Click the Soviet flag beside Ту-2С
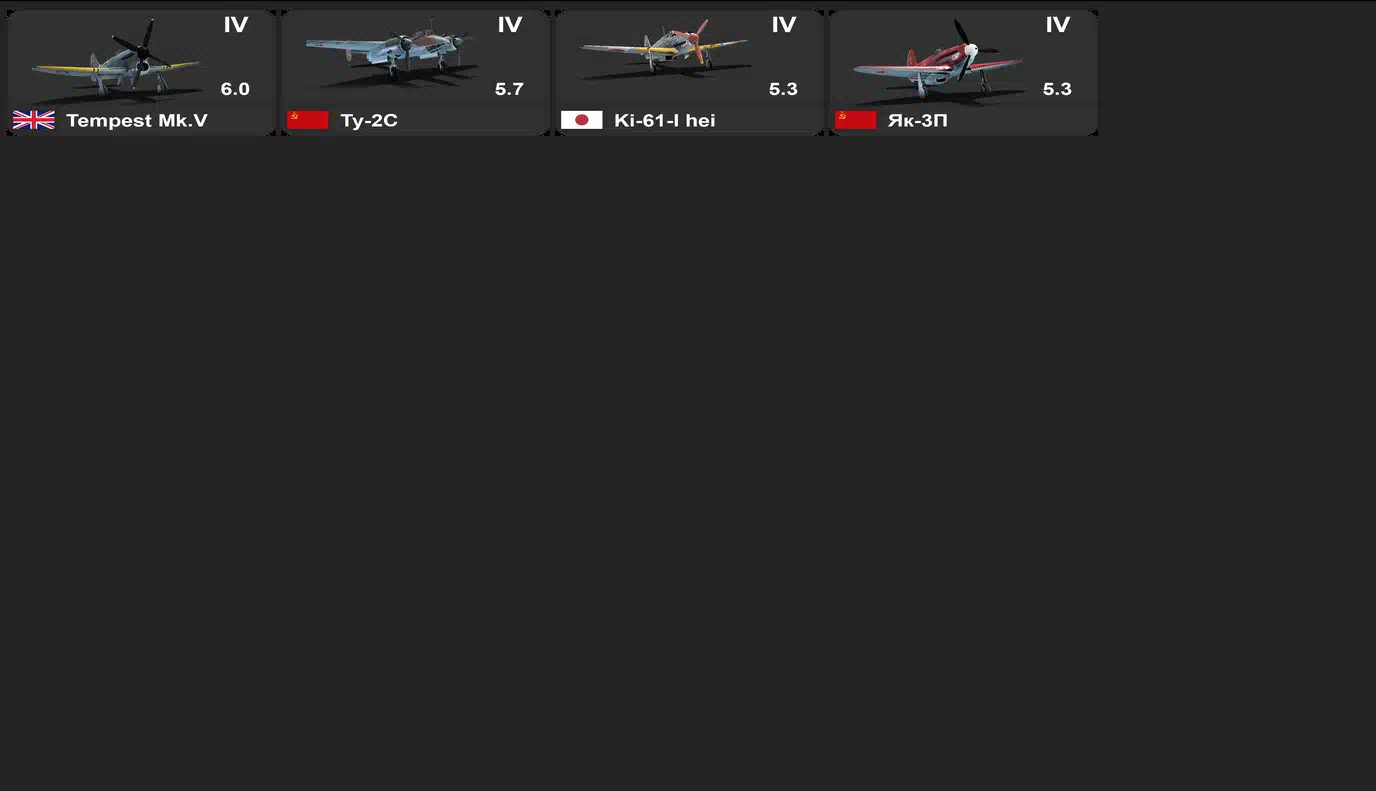The width and height of the screenshot is (1376, 791). tap(308, 120)
